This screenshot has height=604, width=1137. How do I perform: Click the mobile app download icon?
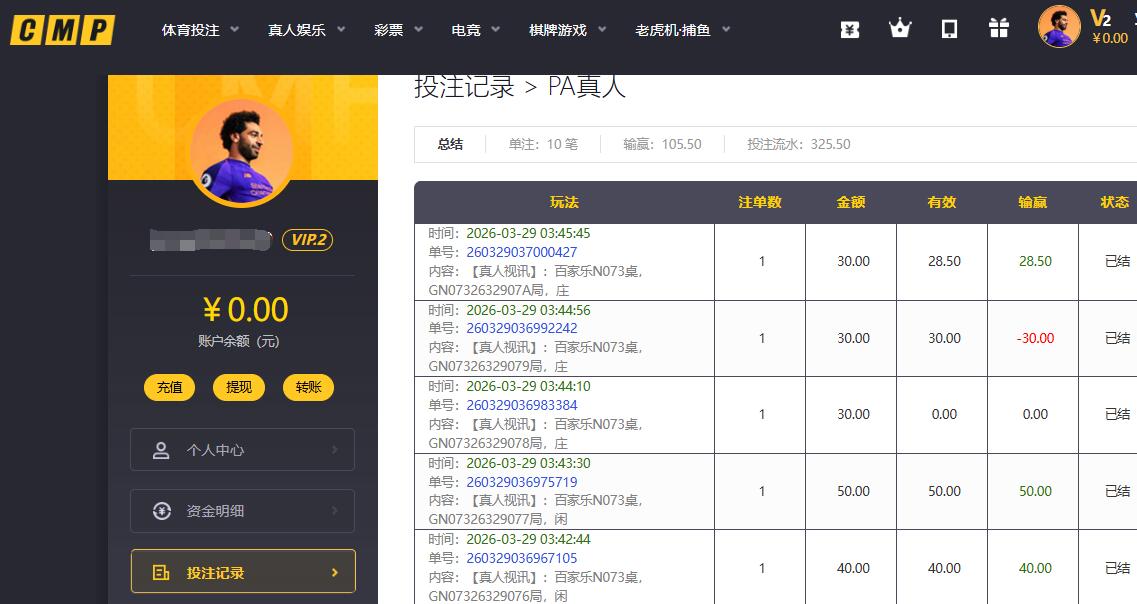(x=949, y=29)
